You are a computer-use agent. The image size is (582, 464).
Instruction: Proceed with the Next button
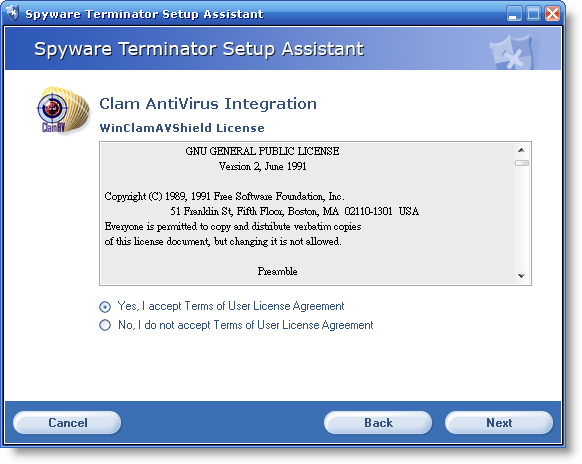tap(499, 422)
